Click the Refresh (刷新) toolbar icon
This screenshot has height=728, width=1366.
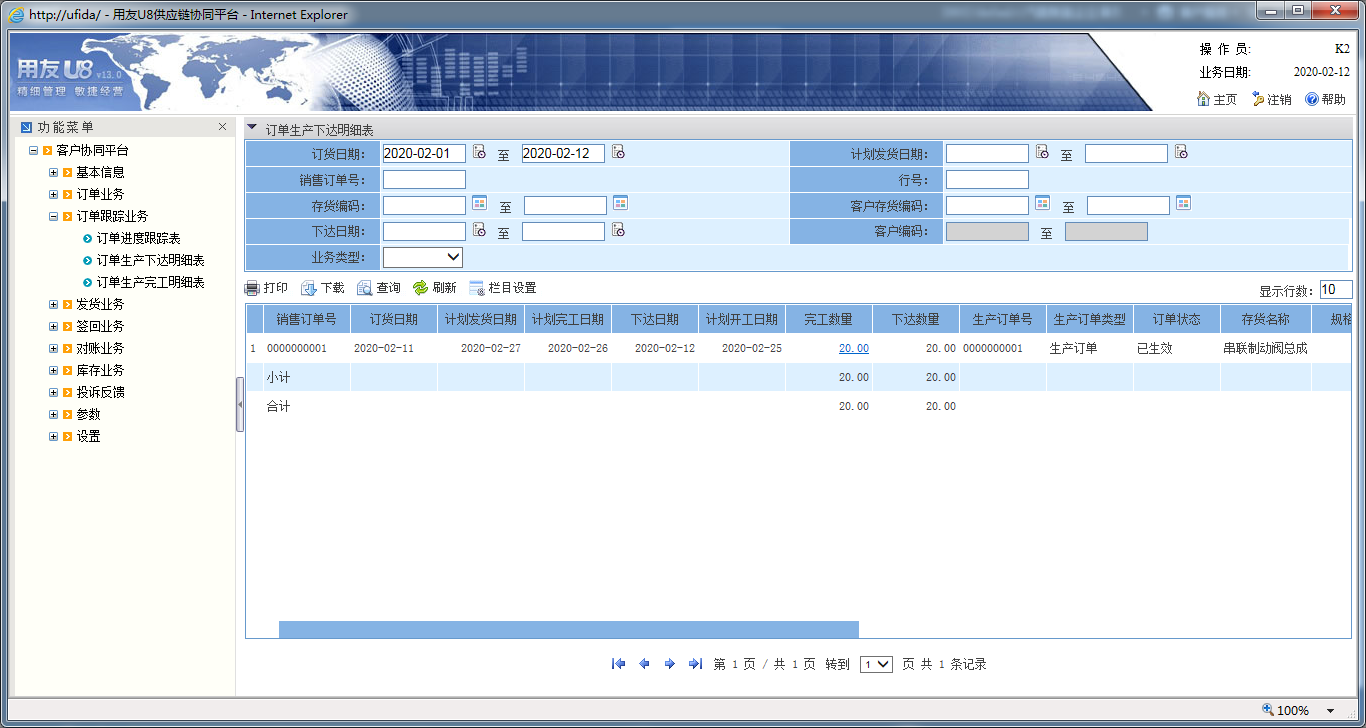421,288
